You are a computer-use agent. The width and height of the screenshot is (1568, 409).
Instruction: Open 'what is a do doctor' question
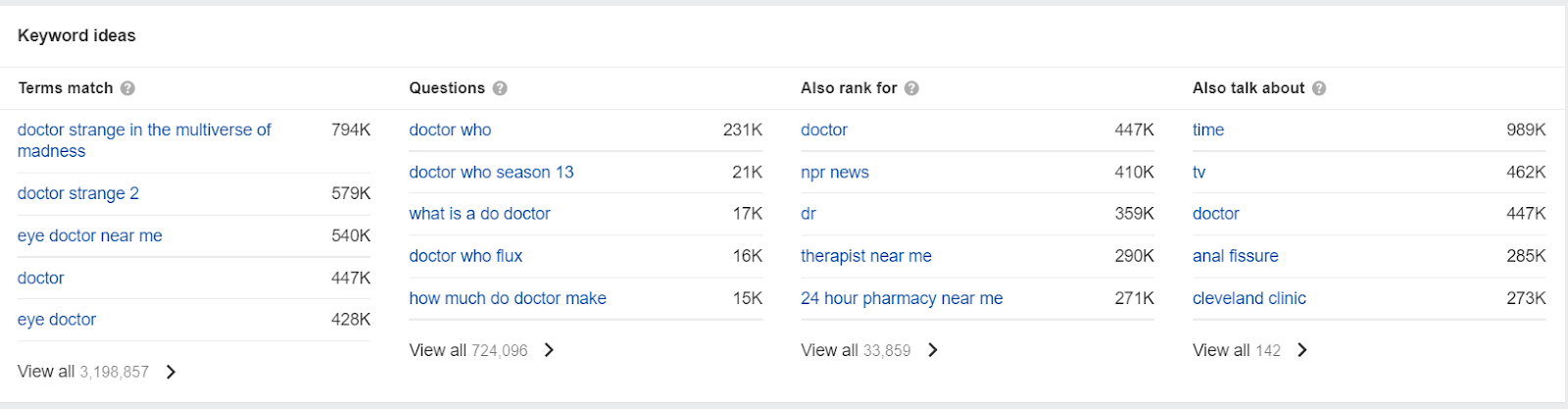[x=480, y=214]
